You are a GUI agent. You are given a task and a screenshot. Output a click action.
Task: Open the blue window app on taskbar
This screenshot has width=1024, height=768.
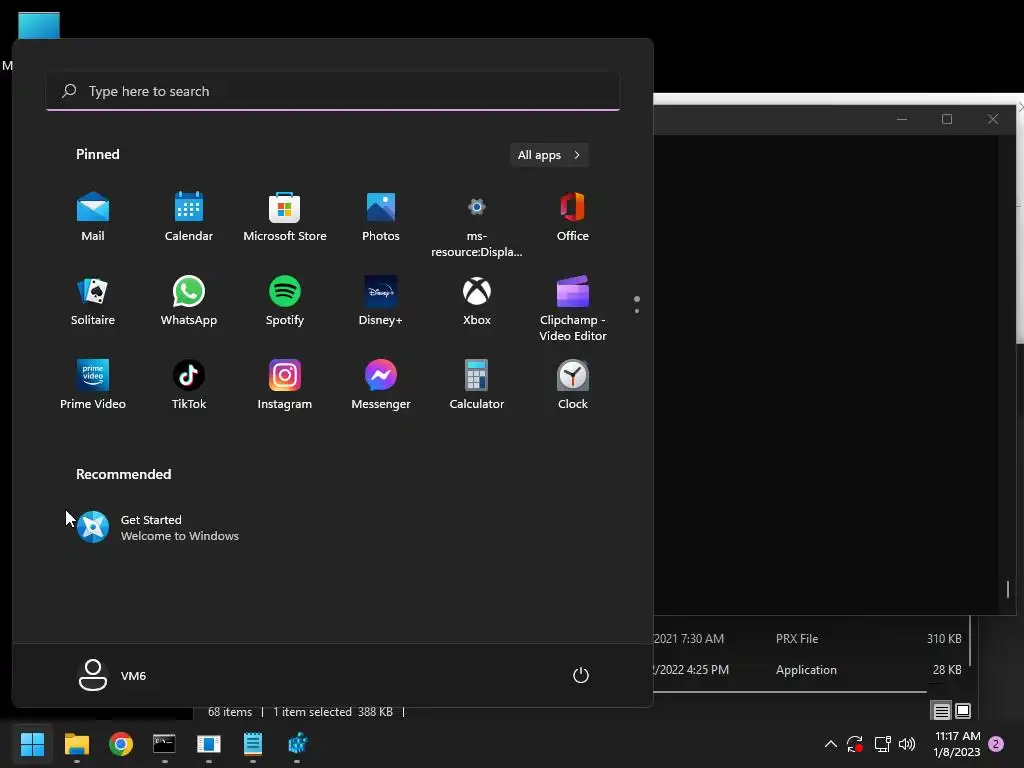coord(209,744)
